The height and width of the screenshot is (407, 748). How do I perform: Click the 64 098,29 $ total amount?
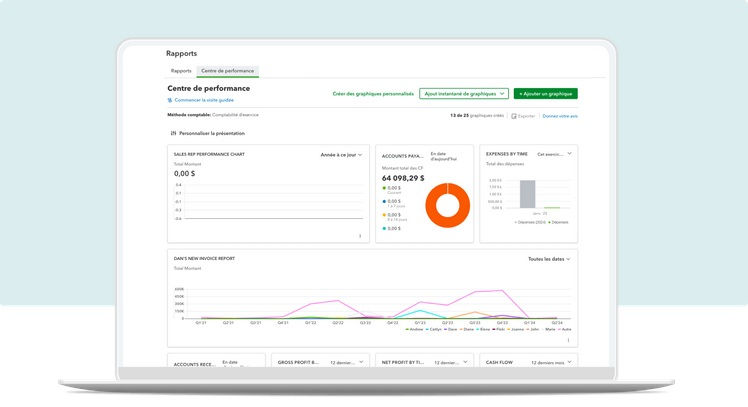coord(403,178)
